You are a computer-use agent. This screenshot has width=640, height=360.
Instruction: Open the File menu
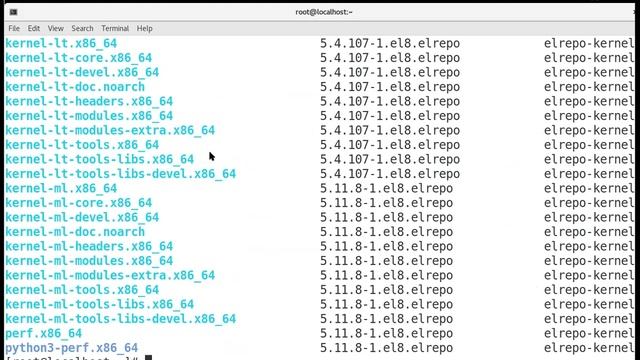(x=14, y=29)
